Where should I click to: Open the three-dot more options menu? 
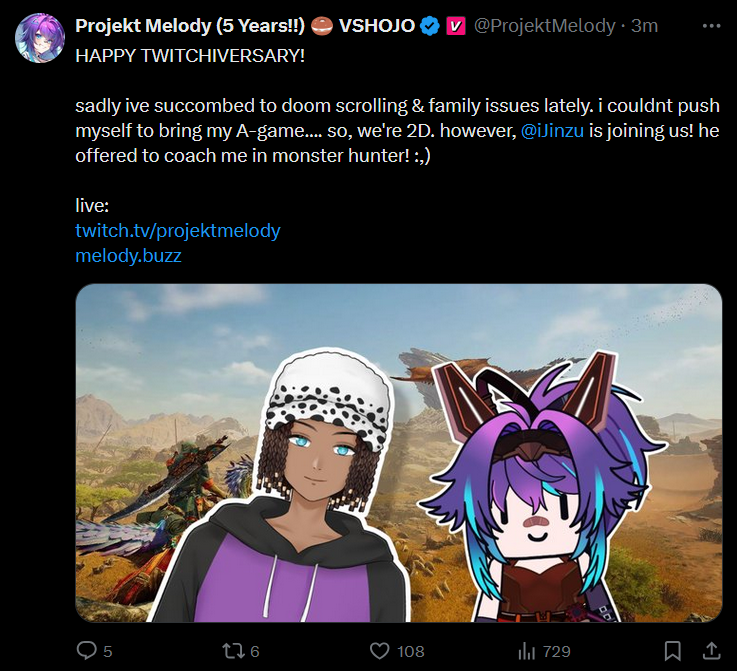[x=711, y=26]
